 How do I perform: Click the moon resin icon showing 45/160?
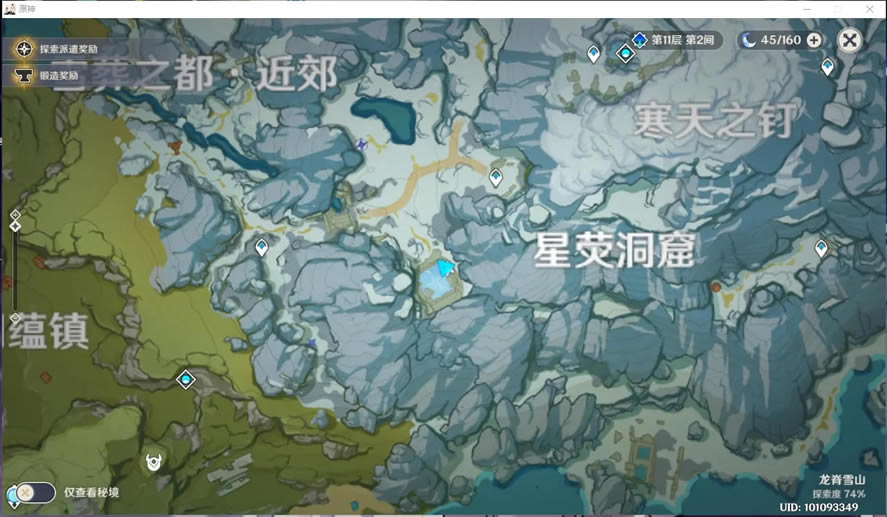(749, 40)
